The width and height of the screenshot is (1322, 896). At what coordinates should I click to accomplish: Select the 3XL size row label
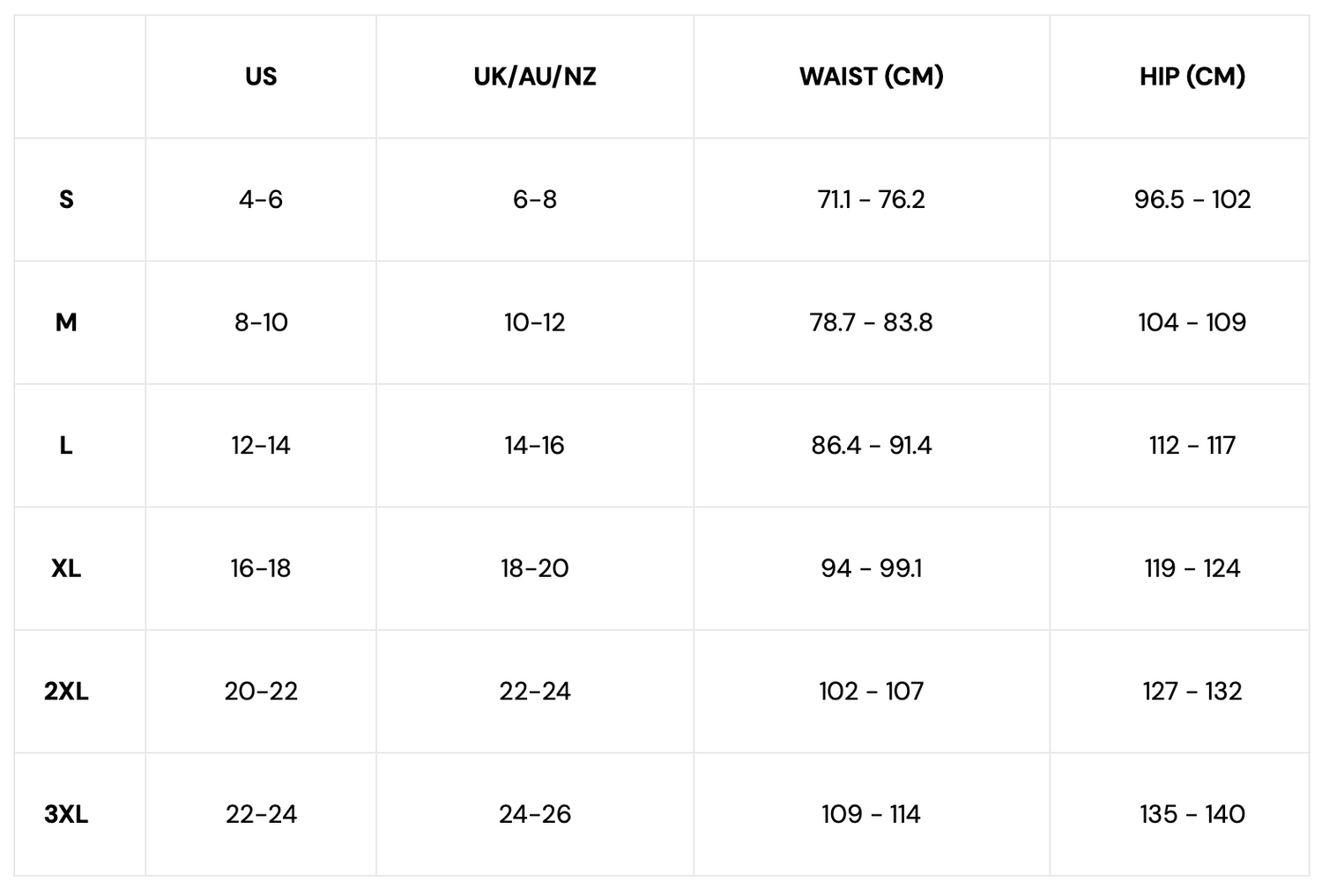[x=66, y=814]
